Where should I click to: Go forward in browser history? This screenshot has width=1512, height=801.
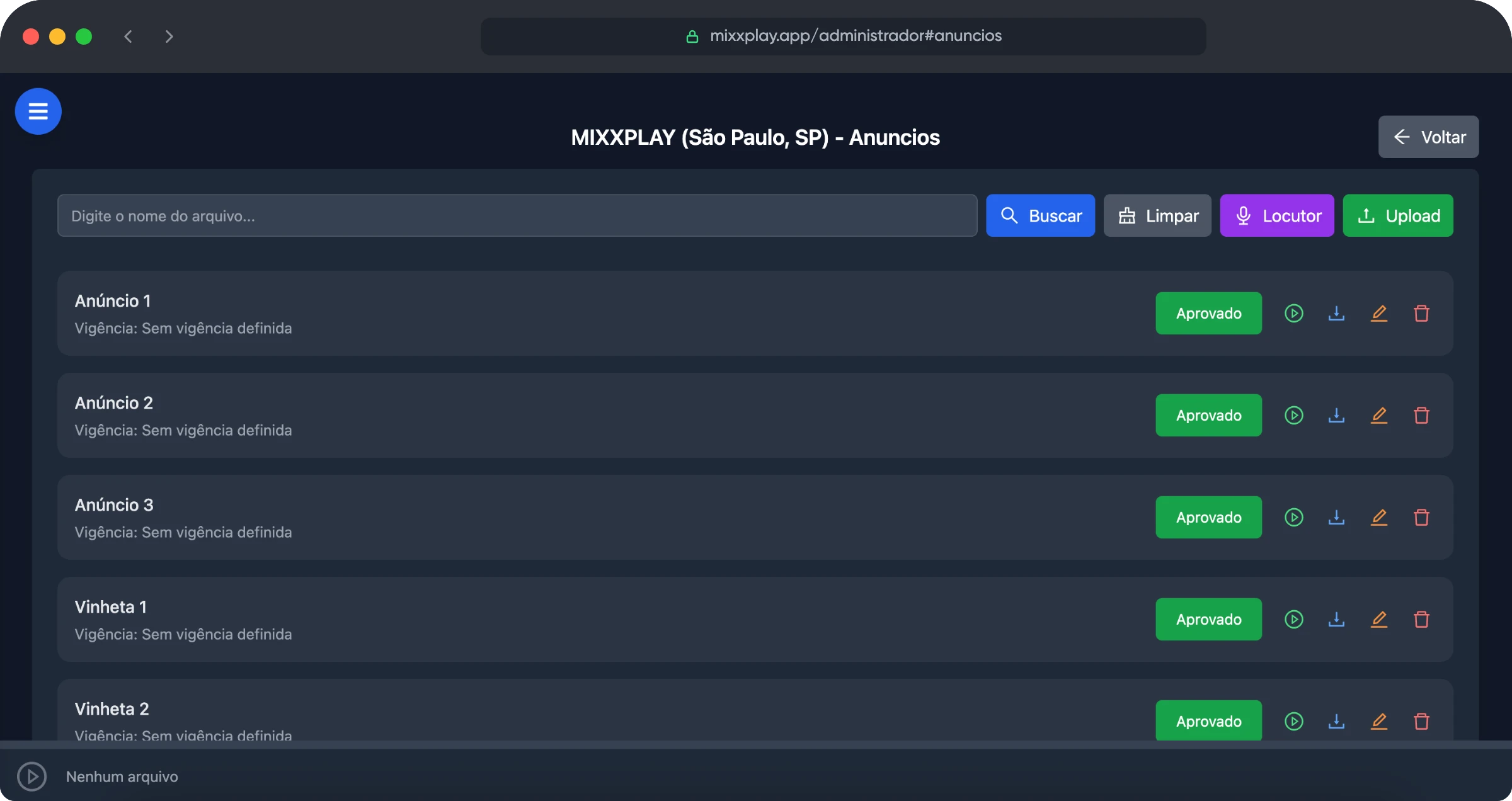[x=169, y=37]
